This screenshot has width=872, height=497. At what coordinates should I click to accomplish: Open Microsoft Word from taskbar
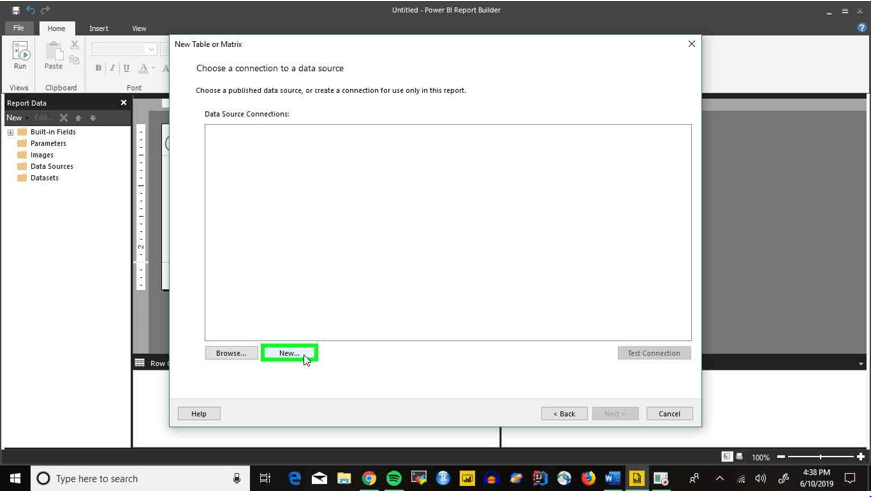612,478
